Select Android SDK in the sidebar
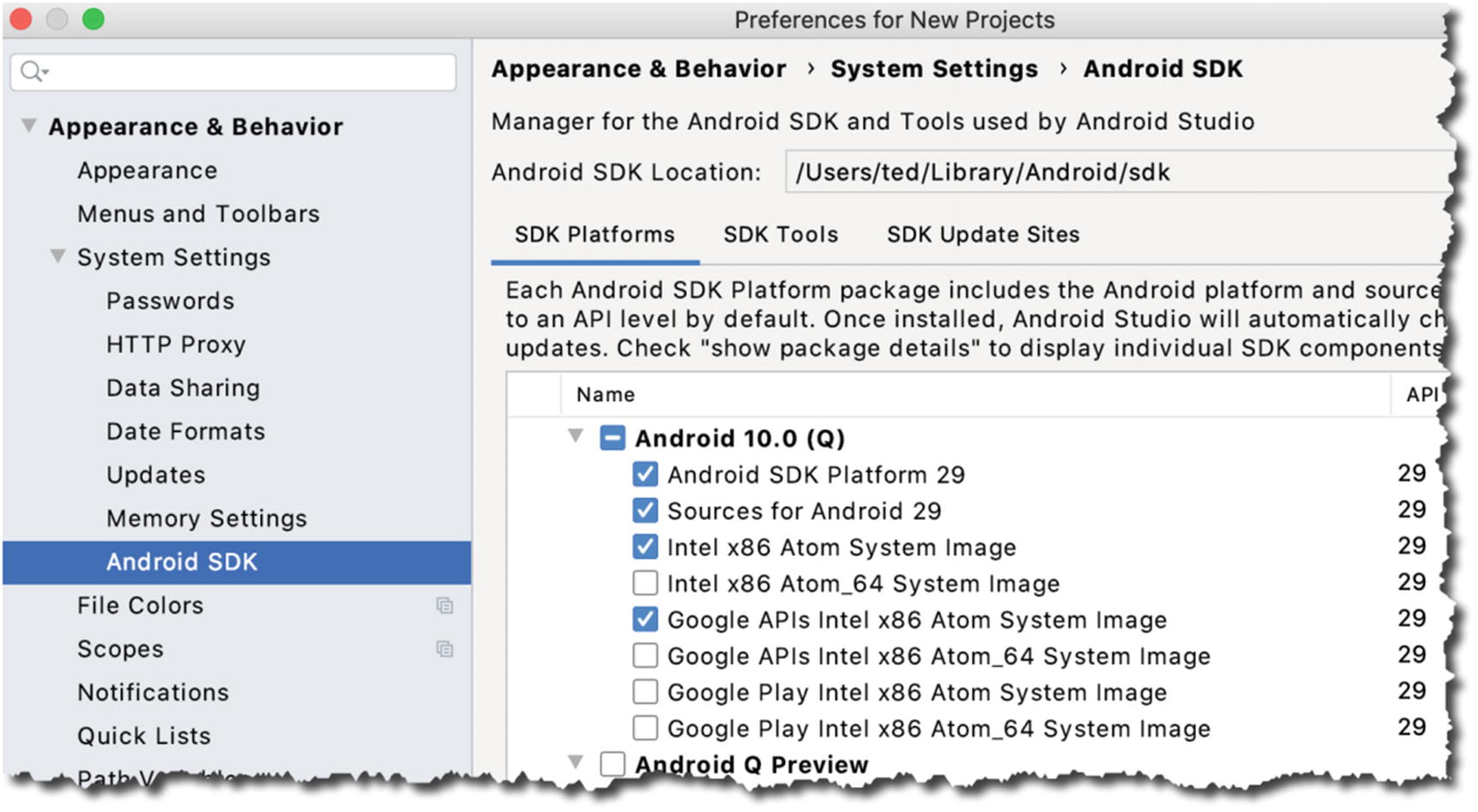Viewport: 1478px width, 812px height. 236,562
